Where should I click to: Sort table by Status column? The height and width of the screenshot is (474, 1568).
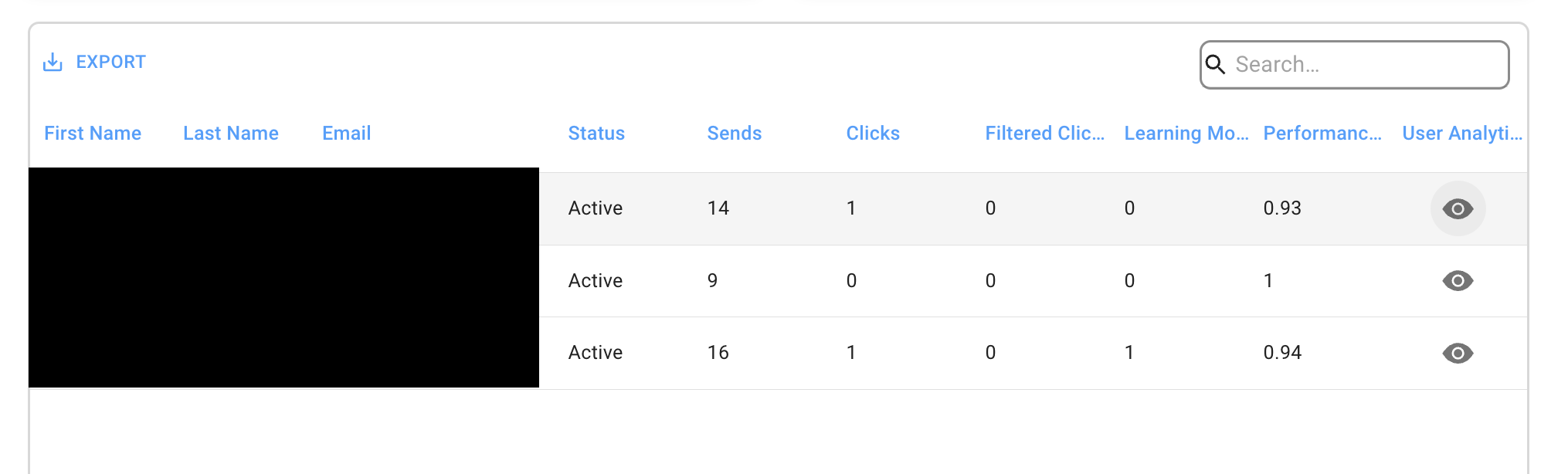coord(596,134)
